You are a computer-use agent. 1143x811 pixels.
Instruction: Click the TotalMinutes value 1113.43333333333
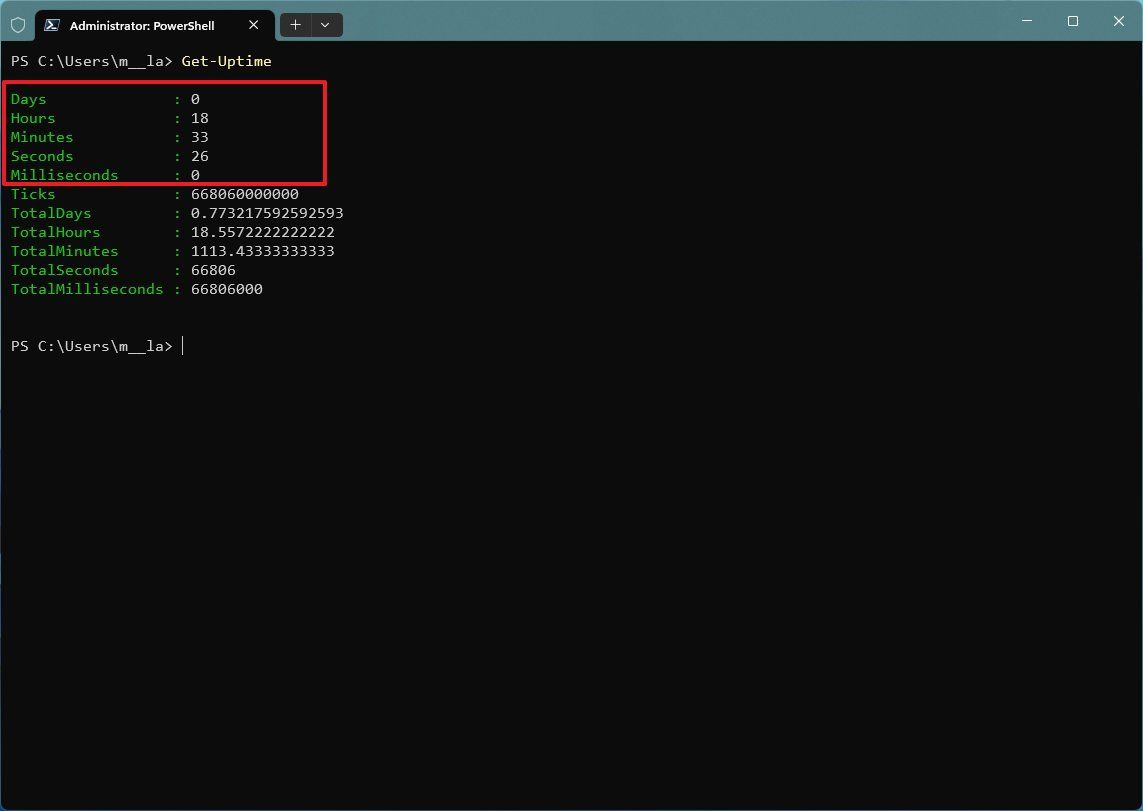pyautogui.click(x=262, y=251)
